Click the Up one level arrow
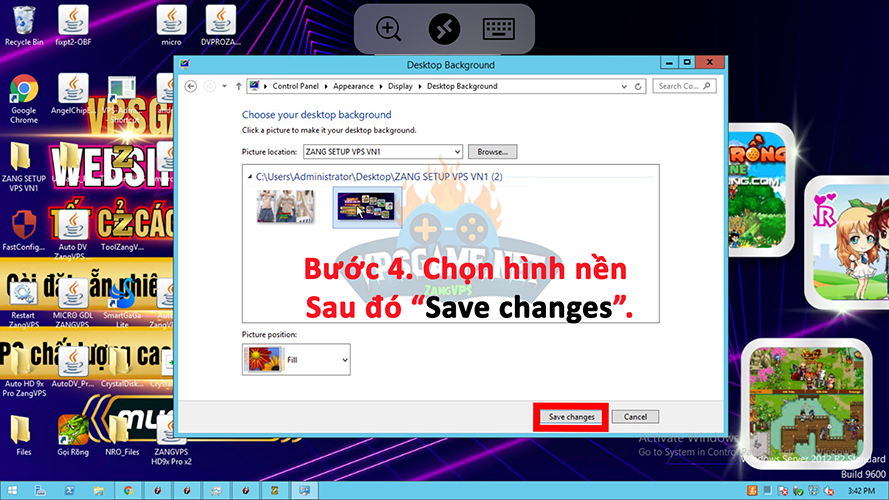The width and height of the screenshot is (889, 500). click(237, 86)
